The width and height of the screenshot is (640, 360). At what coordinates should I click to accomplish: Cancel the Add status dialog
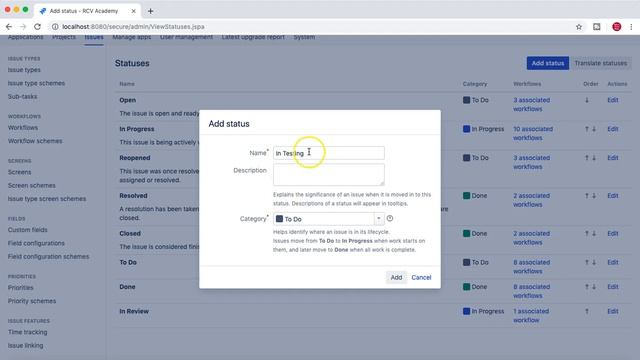[x=421, y=278]
